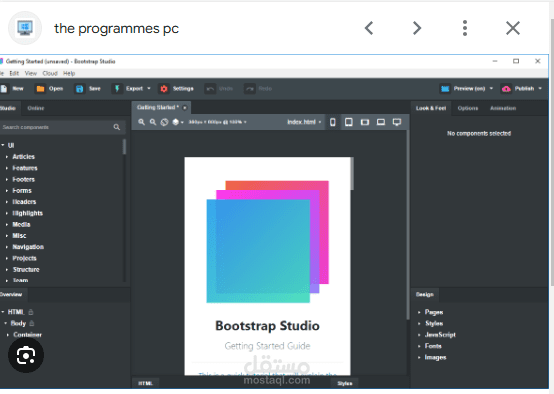Click the programmes pc source avatar
This screenshot has height=394, width=554.
pyautogui.click(x=25, y=28)
